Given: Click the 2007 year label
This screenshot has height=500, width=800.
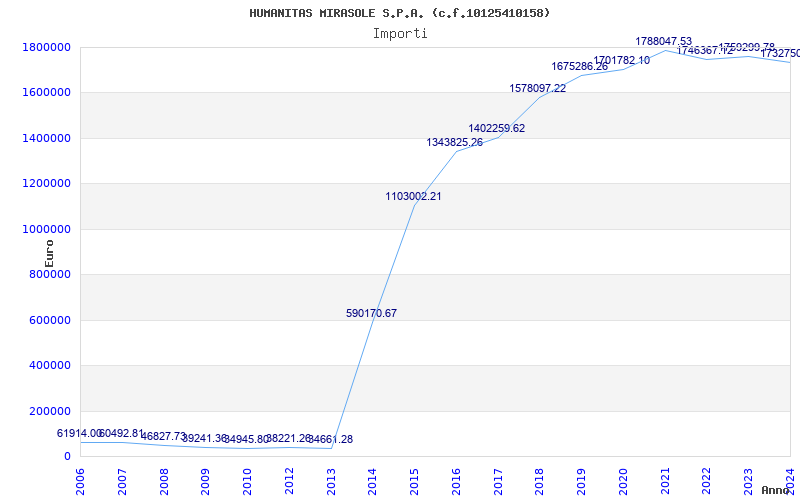Looking at the screenshot, I should [x=122, y=481].
